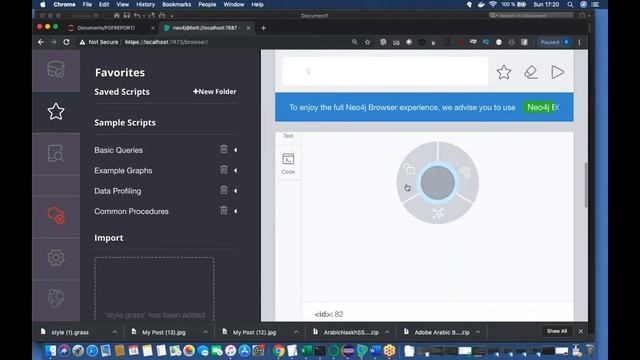
Task: Open style (1).grass downloaded file
Action: click(x=70, y=332)
